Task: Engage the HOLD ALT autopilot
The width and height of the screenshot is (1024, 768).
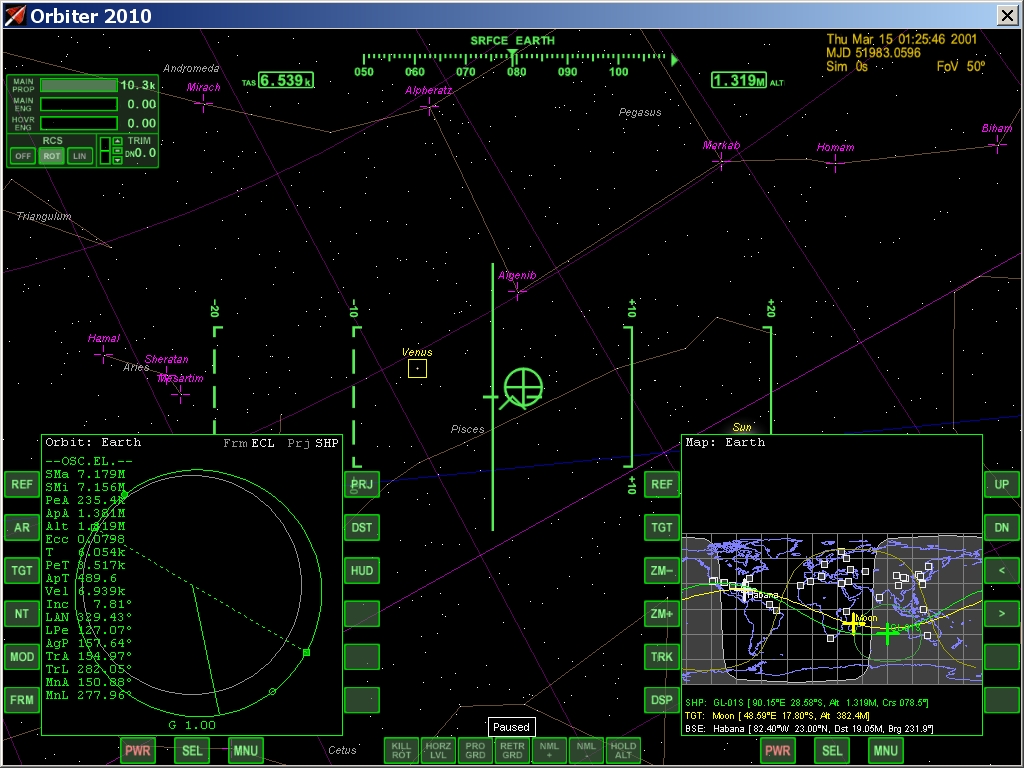Action: pyautogui.click(x=623, y=750)
